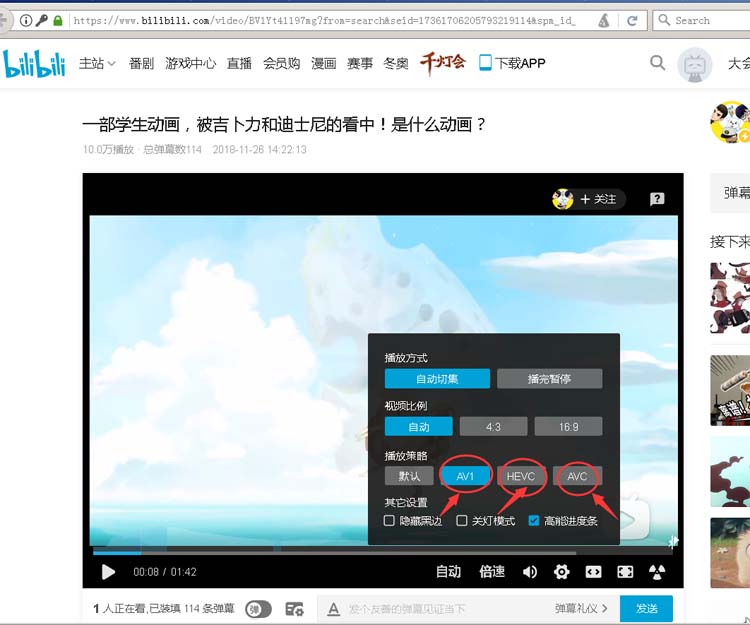Click the play button in video player

pos(108,572)
